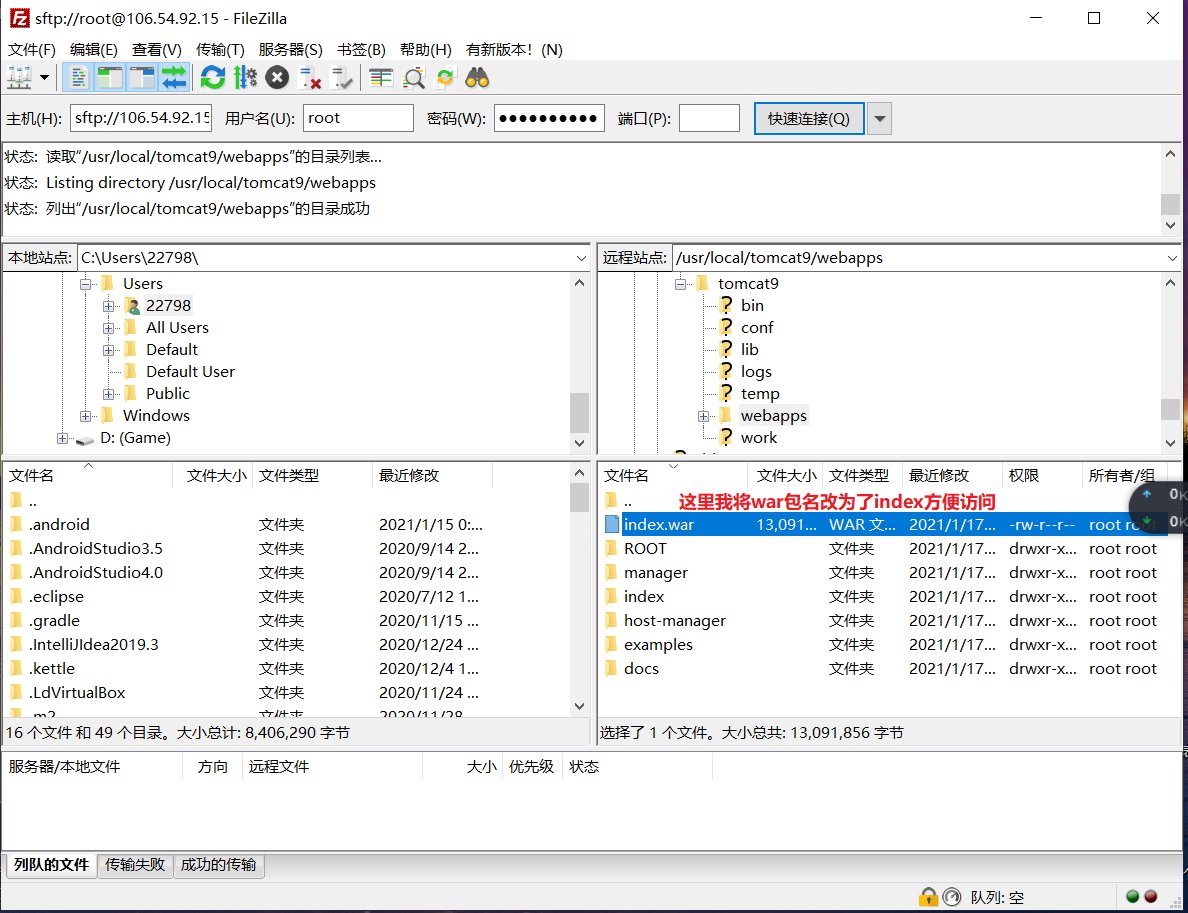Toggle remote directory tree display
This screenshot has width=1188, height=913.
(x=142, y=78)
